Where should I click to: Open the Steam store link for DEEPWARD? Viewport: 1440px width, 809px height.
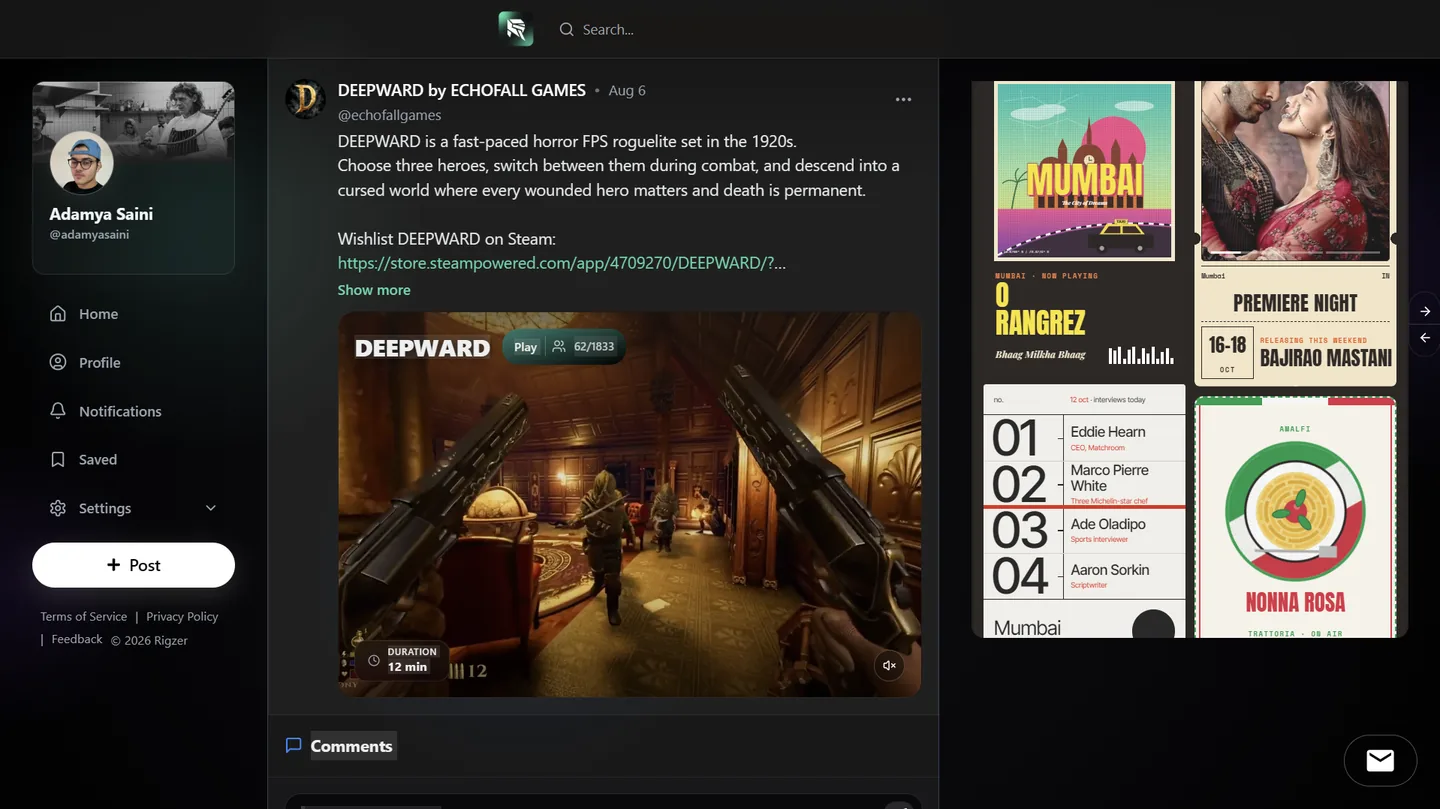tap(562, 263)
